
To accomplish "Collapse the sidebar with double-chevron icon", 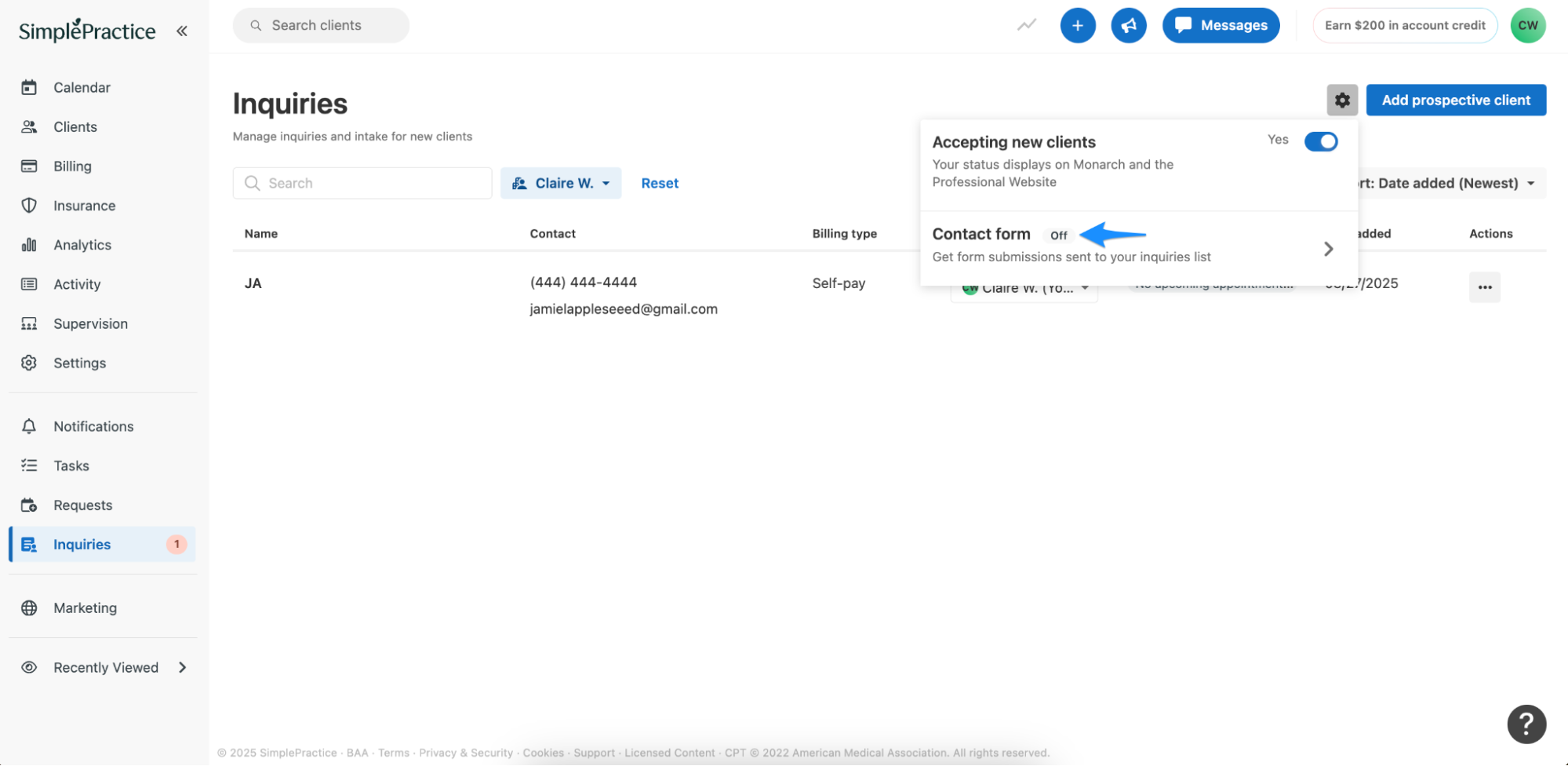I will 182,31.
